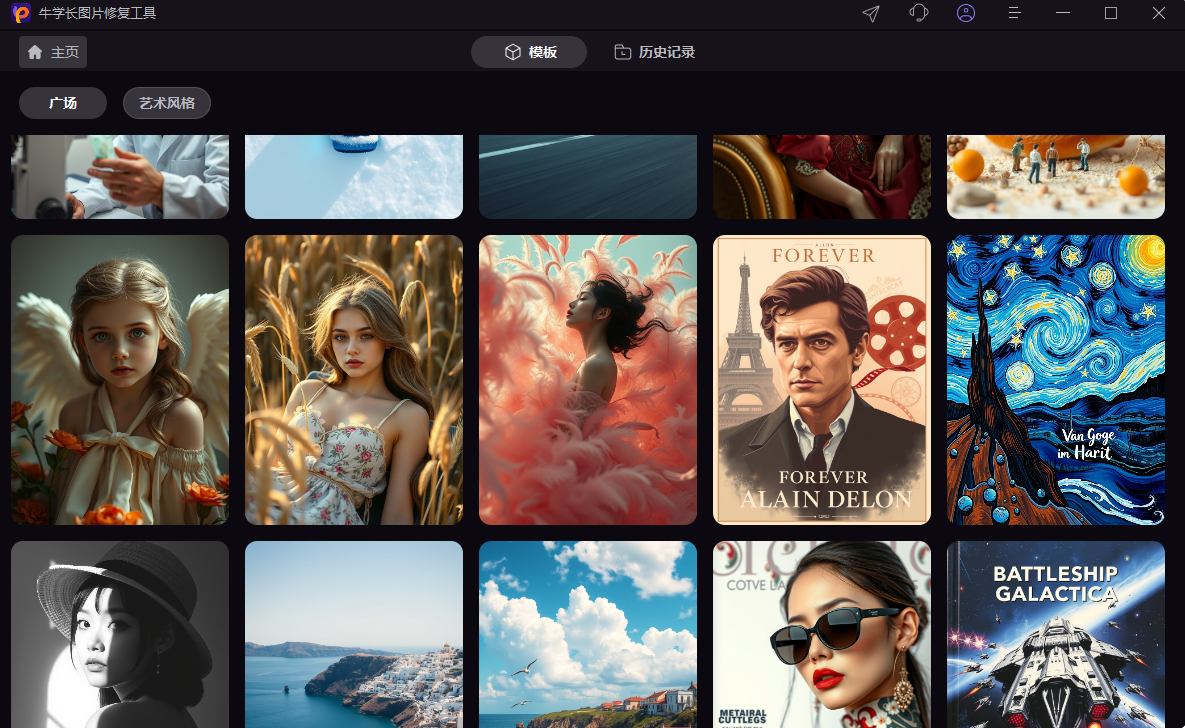Open the sunglasses magazine cover template
Viewport: 1185px width, 728px height.
click(x=821, y=634)
